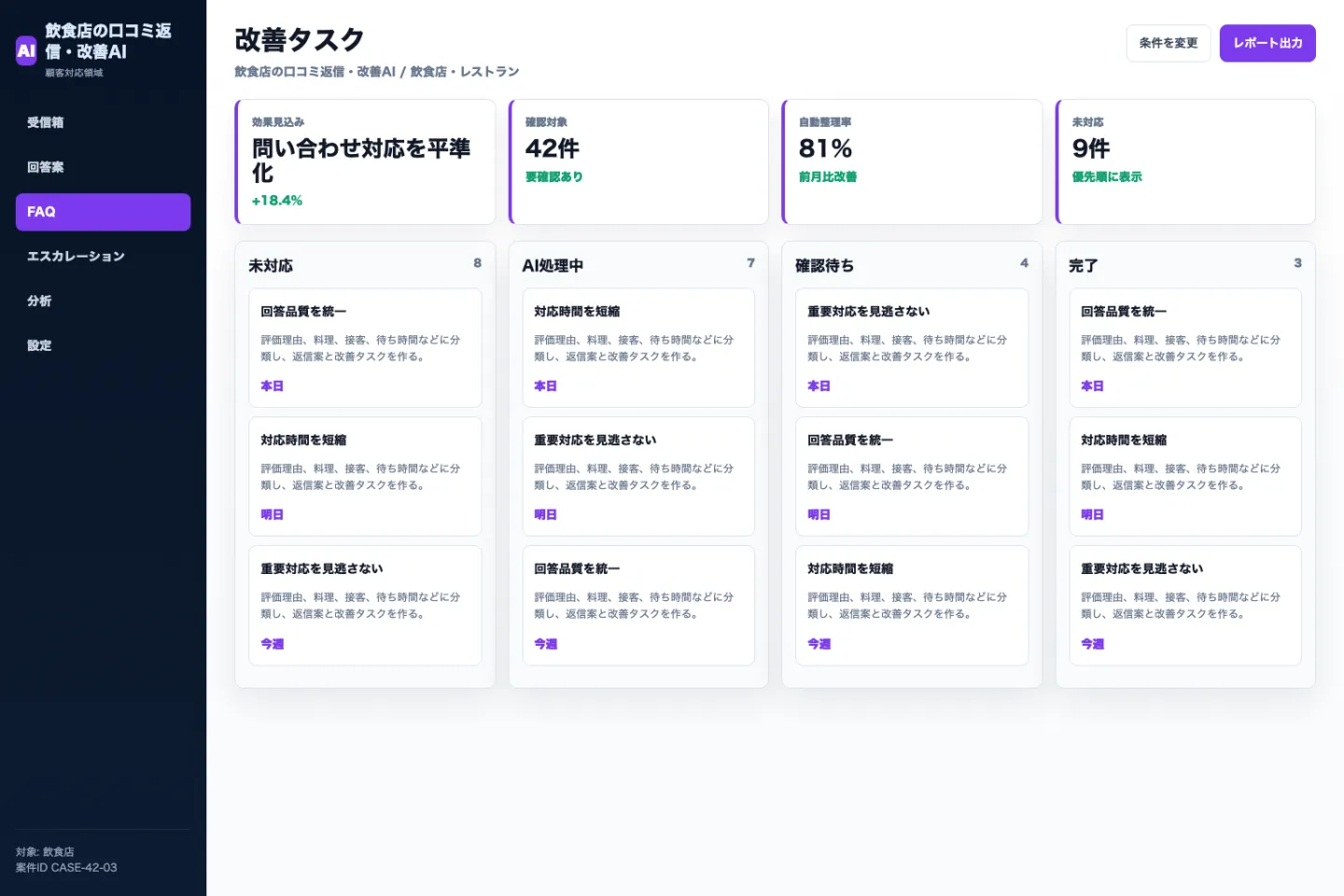The height and width of the screenshot is (896, 1344).
Task: Click the AI処理中 column heading
Action: [x=553, y=266]
